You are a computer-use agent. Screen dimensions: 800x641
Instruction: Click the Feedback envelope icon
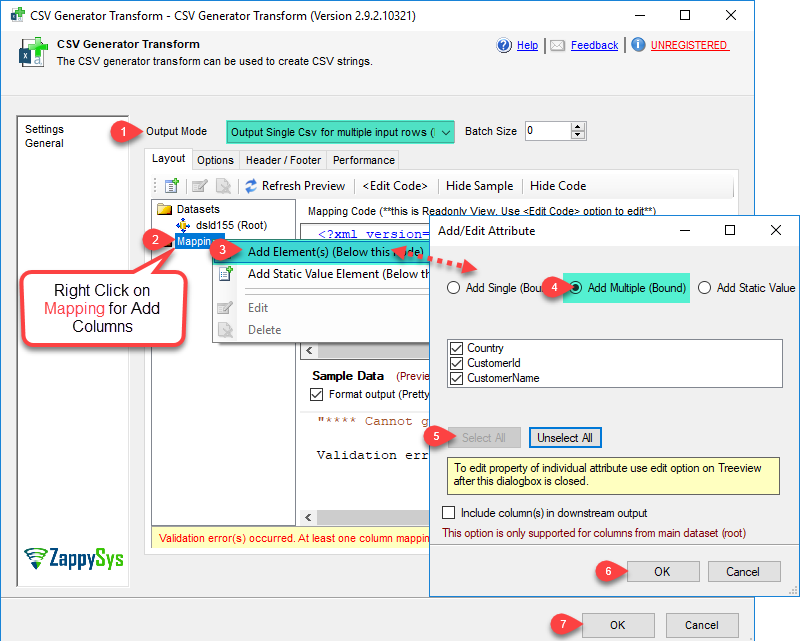pos(557,45)
